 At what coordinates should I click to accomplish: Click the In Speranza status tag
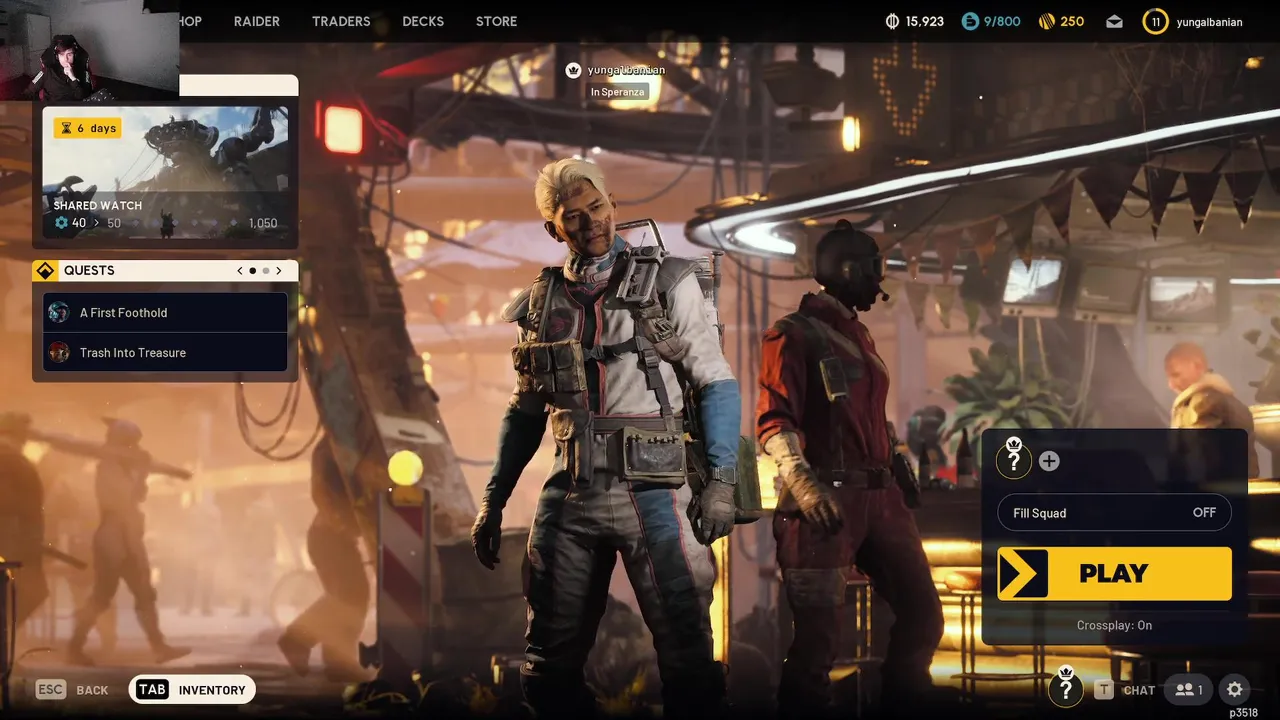[x=618, y=92]
